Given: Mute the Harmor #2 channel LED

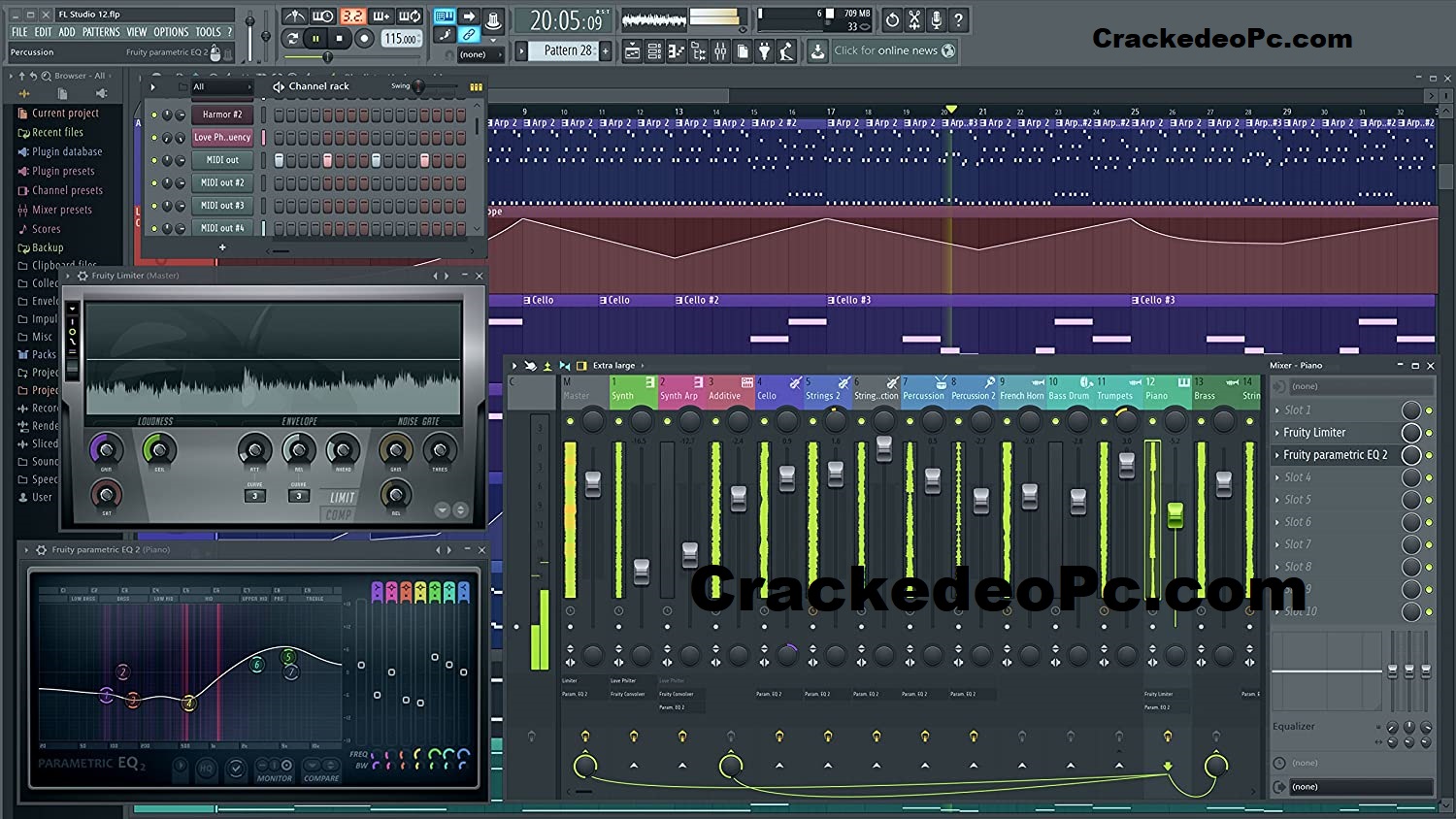Looking at the screenshot, I should click(153, 115).
